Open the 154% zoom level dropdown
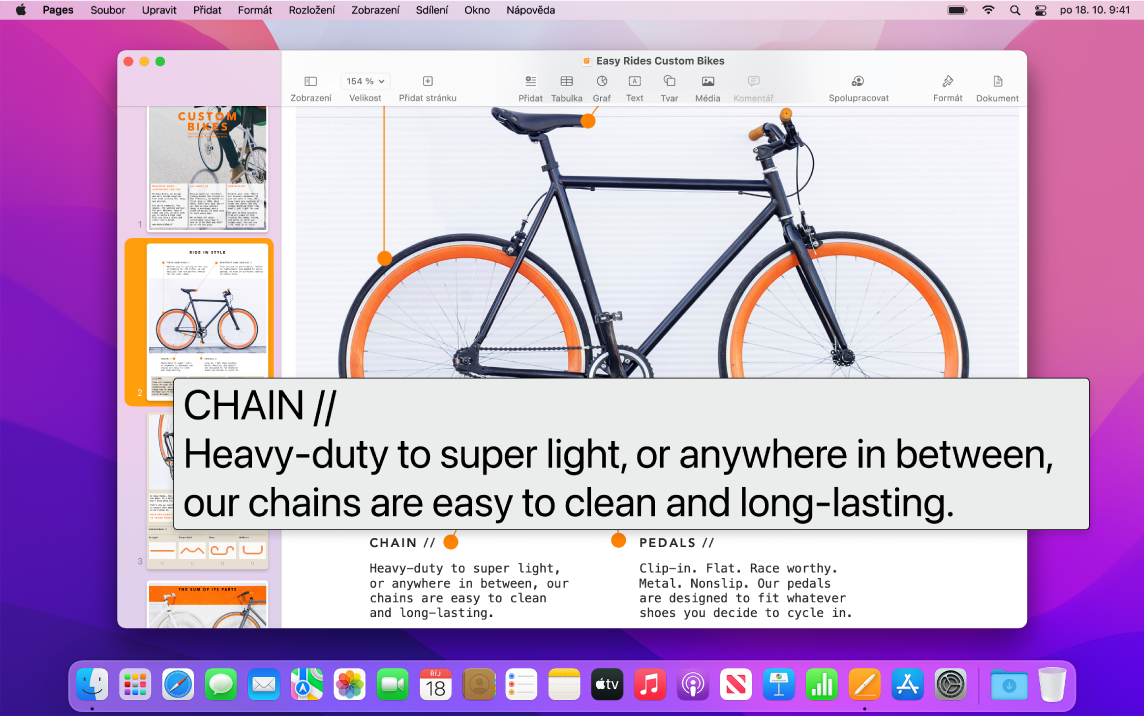 [x=363, y=81]
